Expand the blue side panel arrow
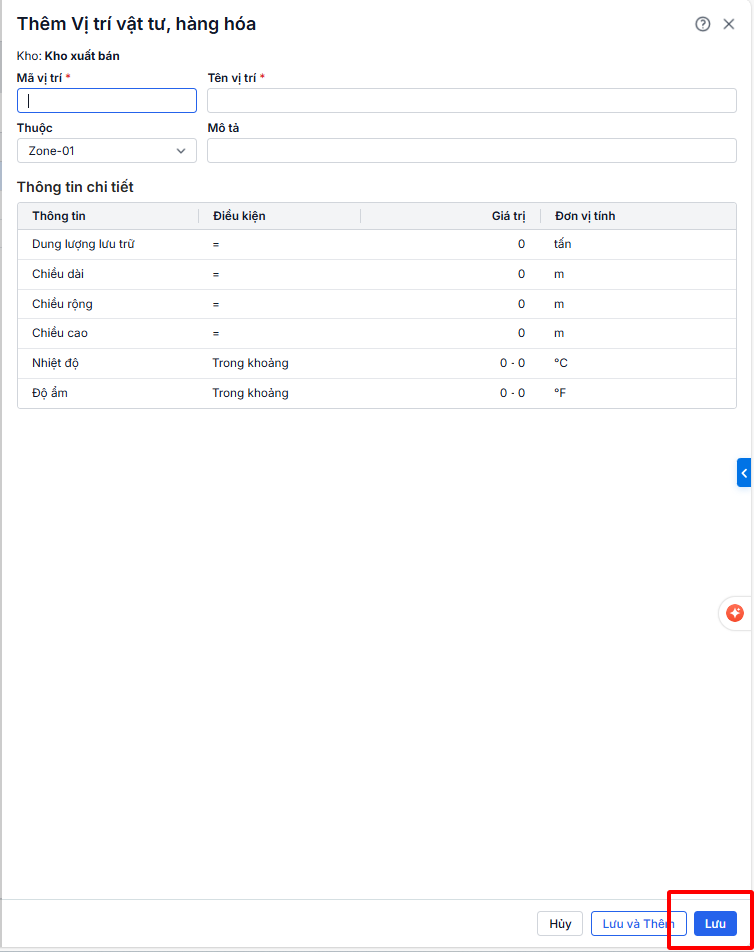The width and height of the screenshot is (754, 952). [x=744, y=472]
